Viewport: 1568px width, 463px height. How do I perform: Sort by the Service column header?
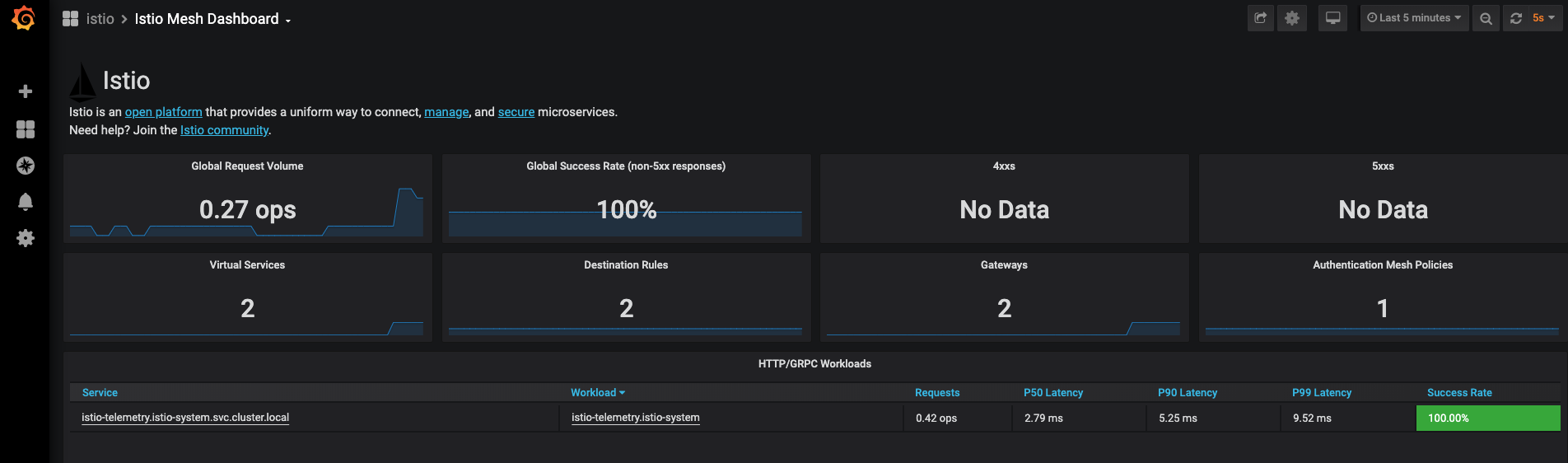[x=100, y=393]
